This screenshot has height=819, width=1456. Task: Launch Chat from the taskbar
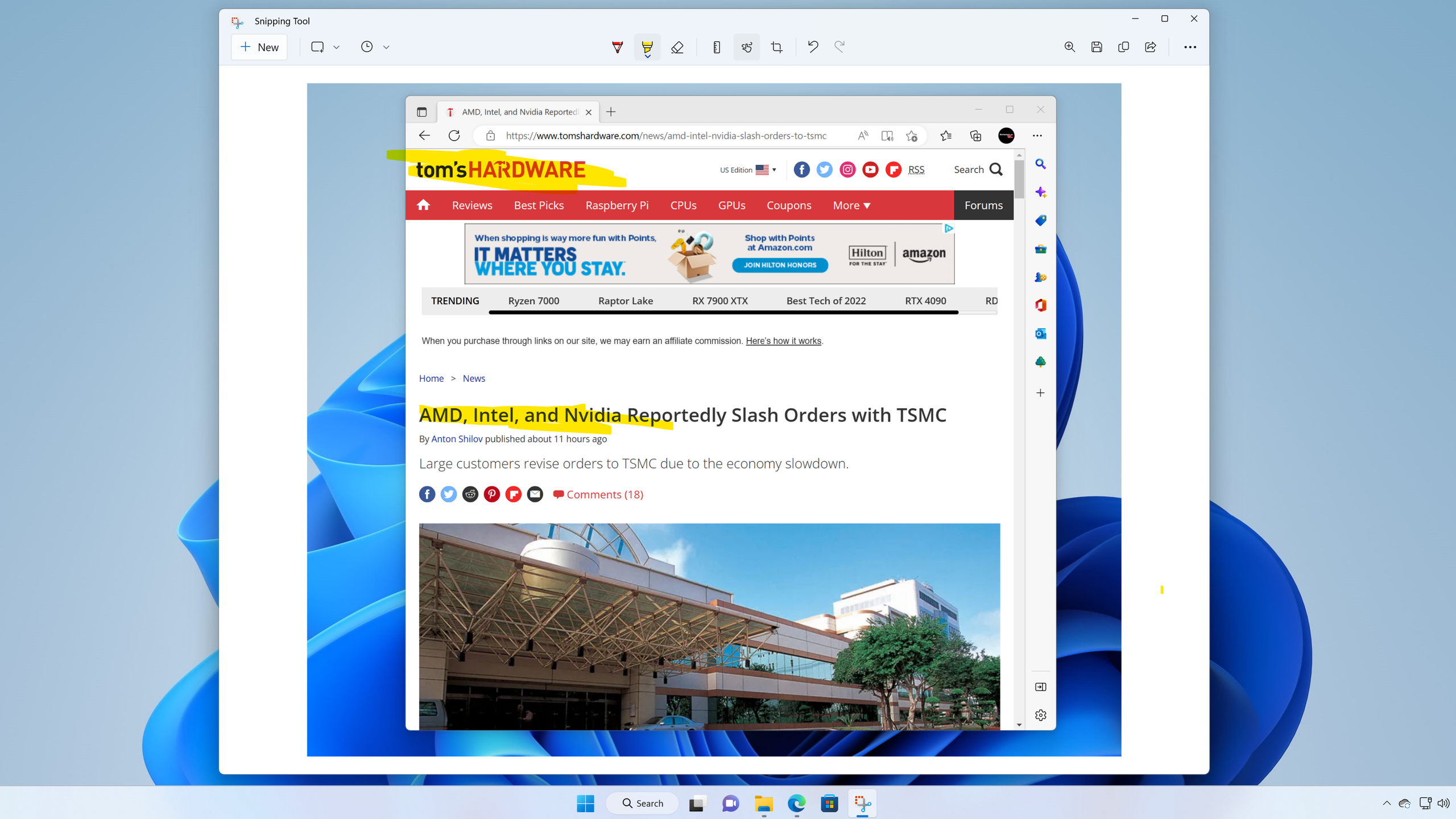coord(730,803)
